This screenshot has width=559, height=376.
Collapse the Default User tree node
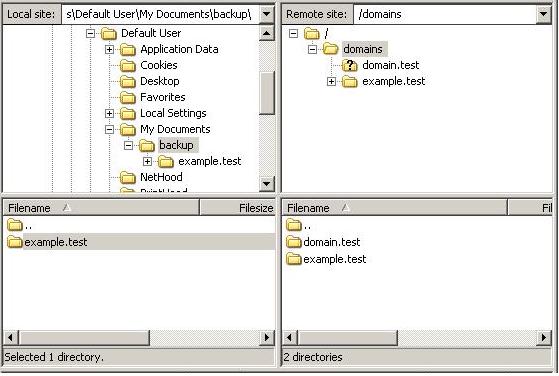(x=91, y=34)
